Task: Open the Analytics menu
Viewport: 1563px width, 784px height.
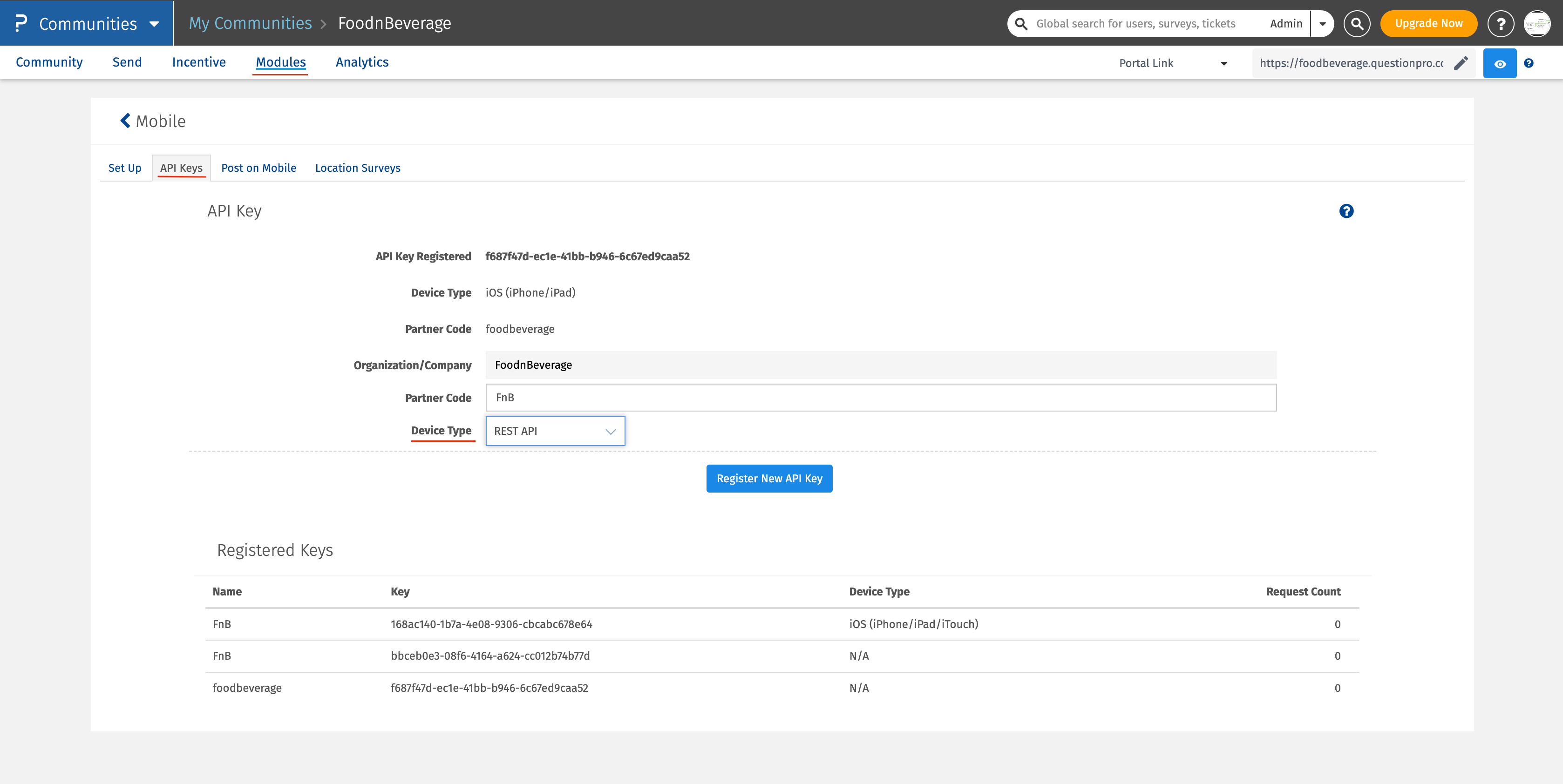Action: (361, 62)
